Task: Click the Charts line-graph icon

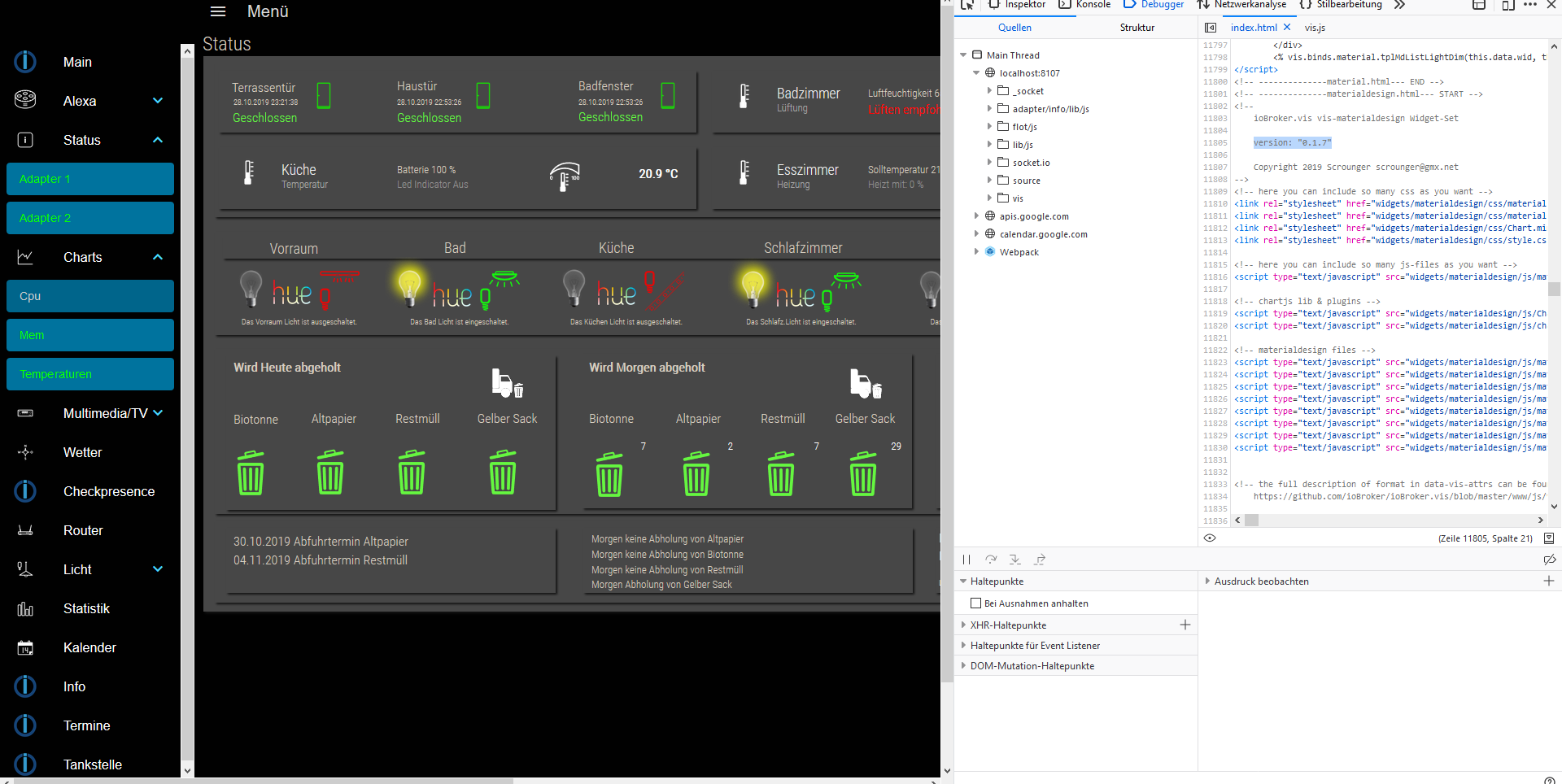Action: pyautogui.click(x=25, y=257)
